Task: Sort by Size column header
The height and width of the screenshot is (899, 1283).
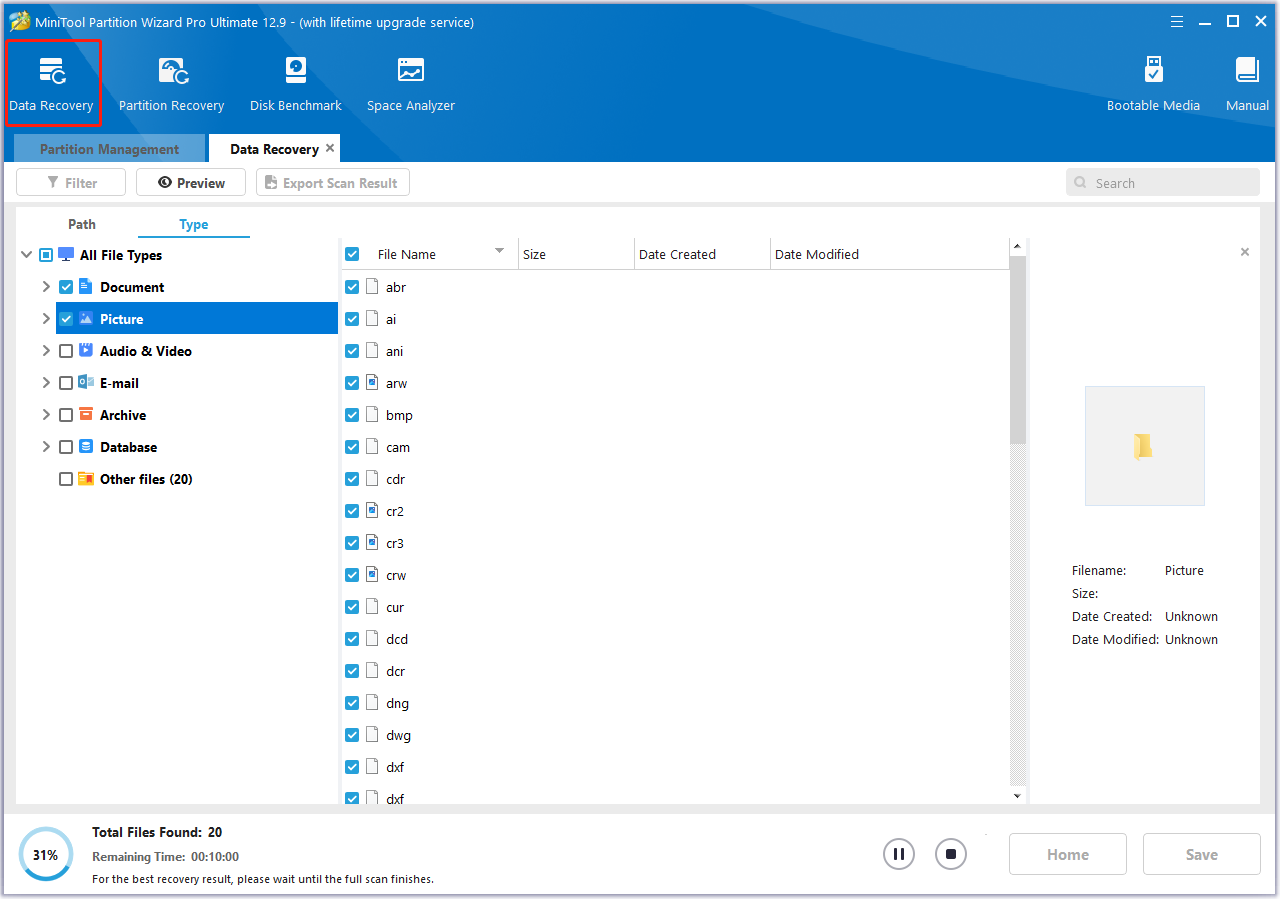Action: point(576,254)
